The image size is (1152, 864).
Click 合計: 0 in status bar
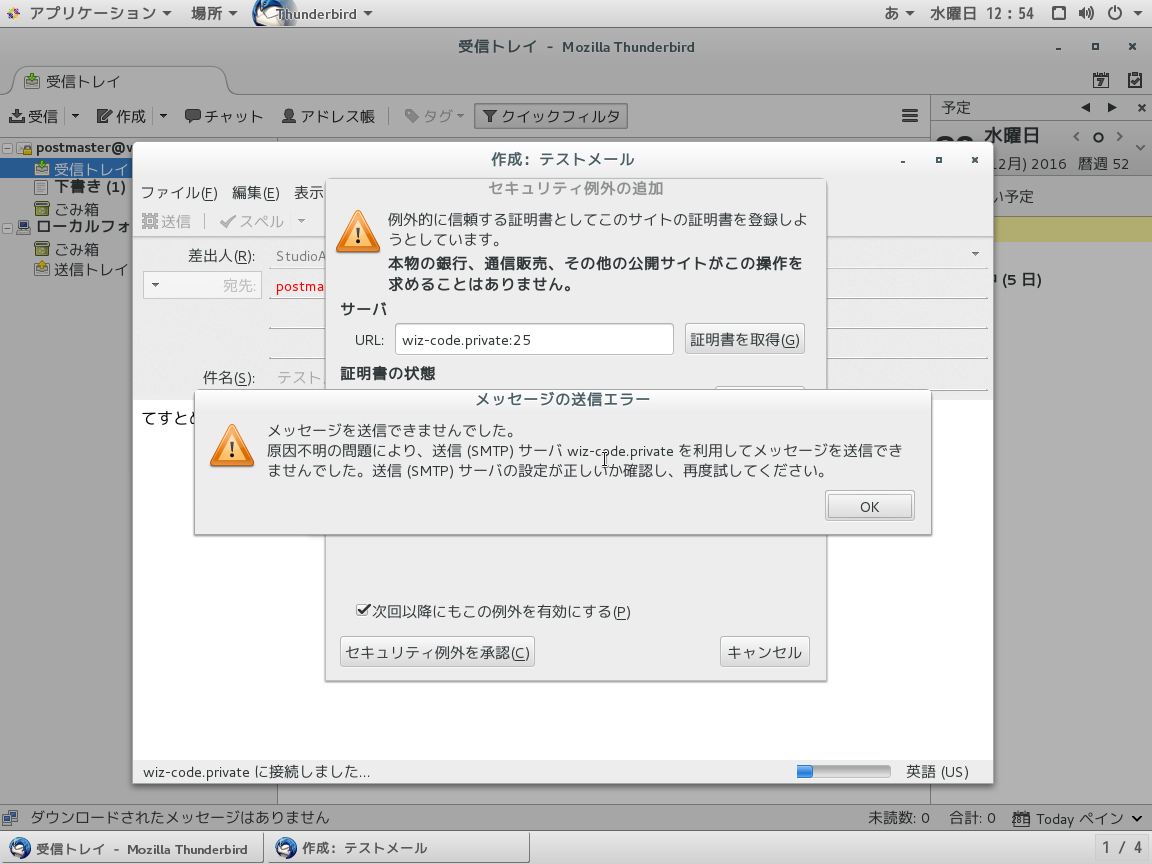tap(972, 818)
